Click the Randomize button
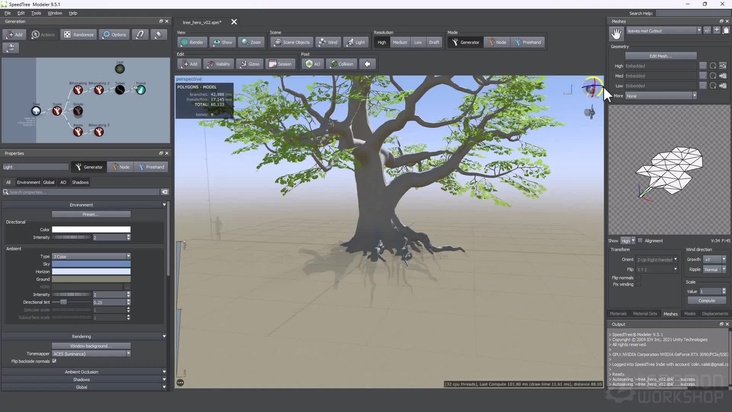Viewport: 732px width, 412px height. point(78,35)
